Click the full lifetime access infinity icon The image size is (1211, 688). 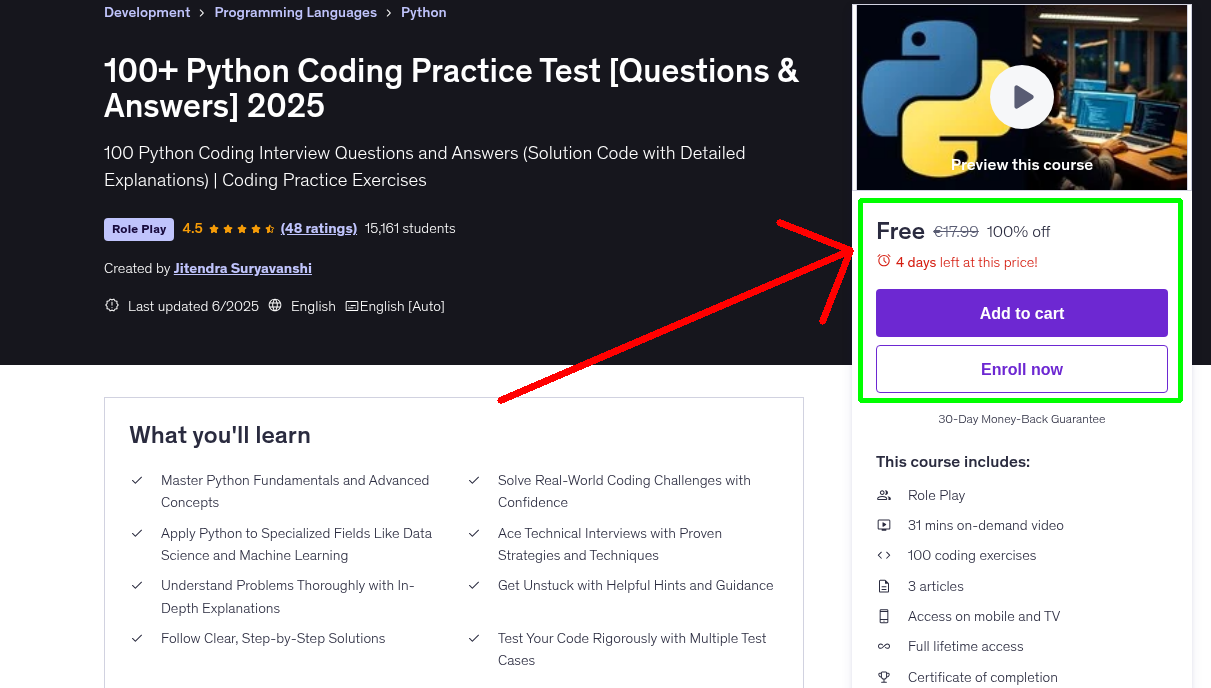pyautogui.click(x=884, y=646)
